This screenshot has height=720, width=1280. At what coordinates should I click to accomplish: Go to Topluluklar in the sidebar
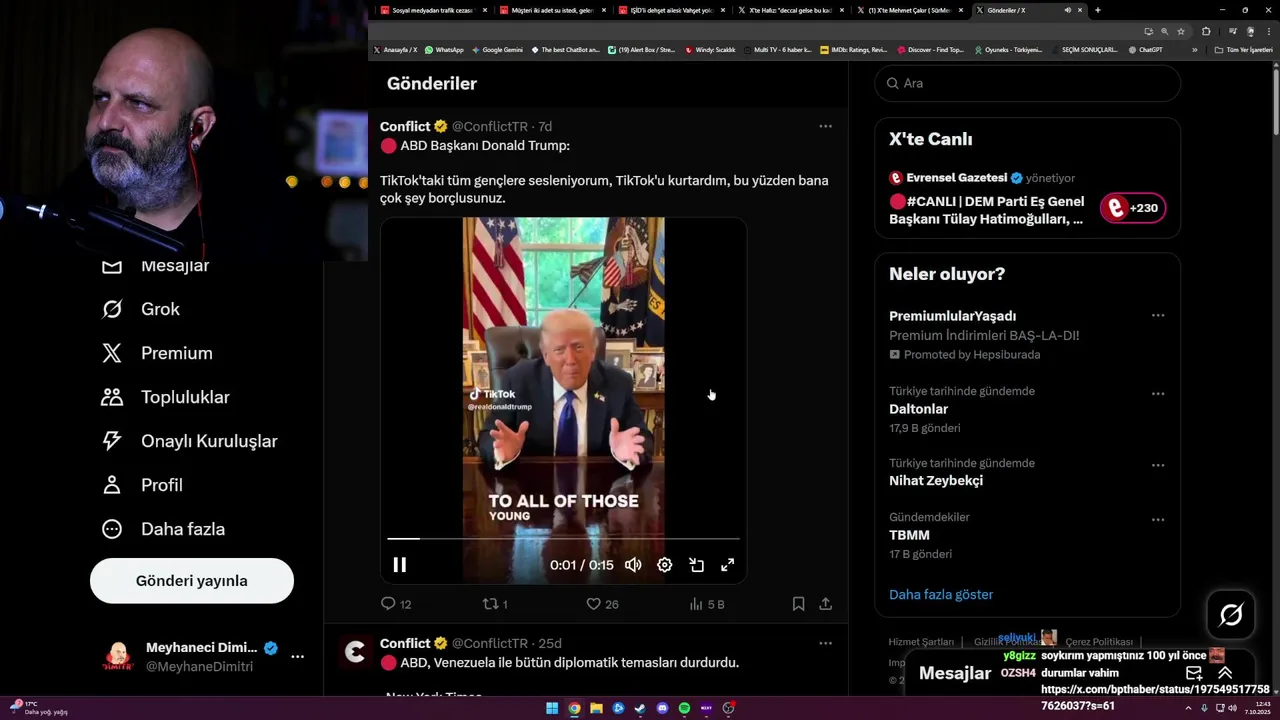[x=166, y=397]
